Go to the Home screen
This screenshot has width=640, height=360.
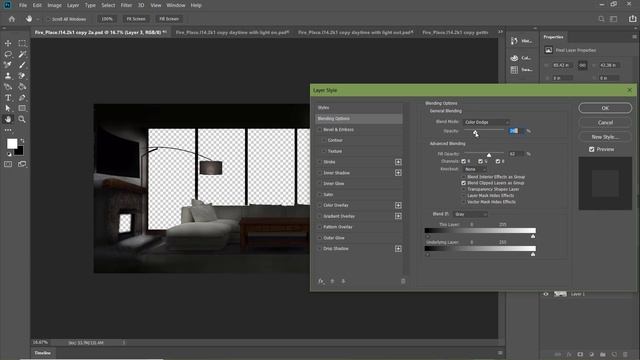pos(12,19)
